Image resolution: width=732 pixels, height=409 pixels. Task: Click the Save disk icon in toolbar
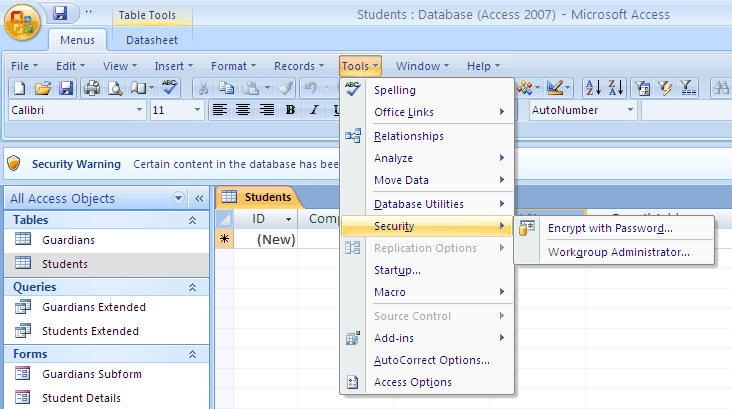pos(66,88)
